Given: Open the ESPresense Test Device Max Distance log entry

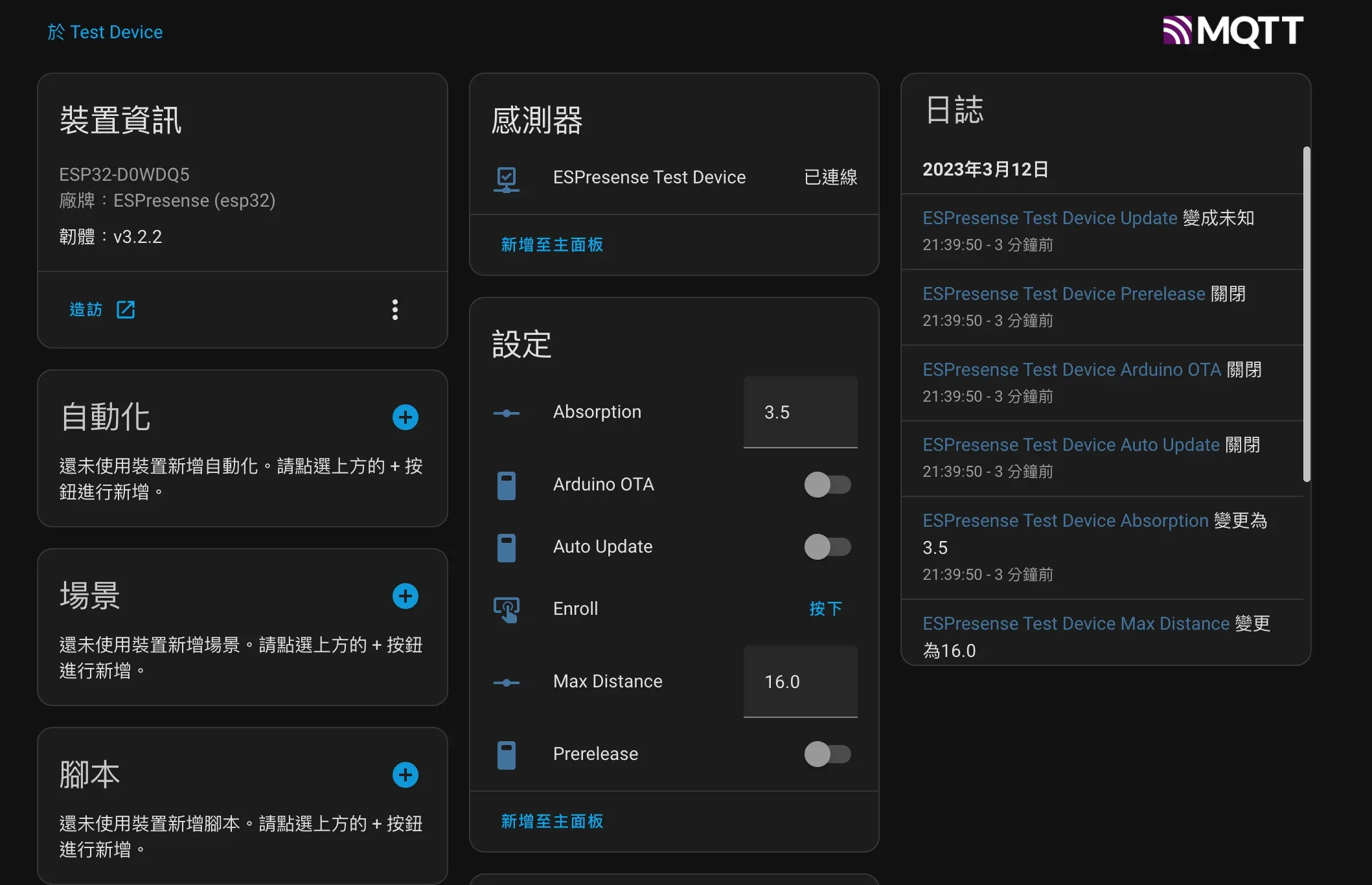Looking at the screenshot, I should point(1076,623).
